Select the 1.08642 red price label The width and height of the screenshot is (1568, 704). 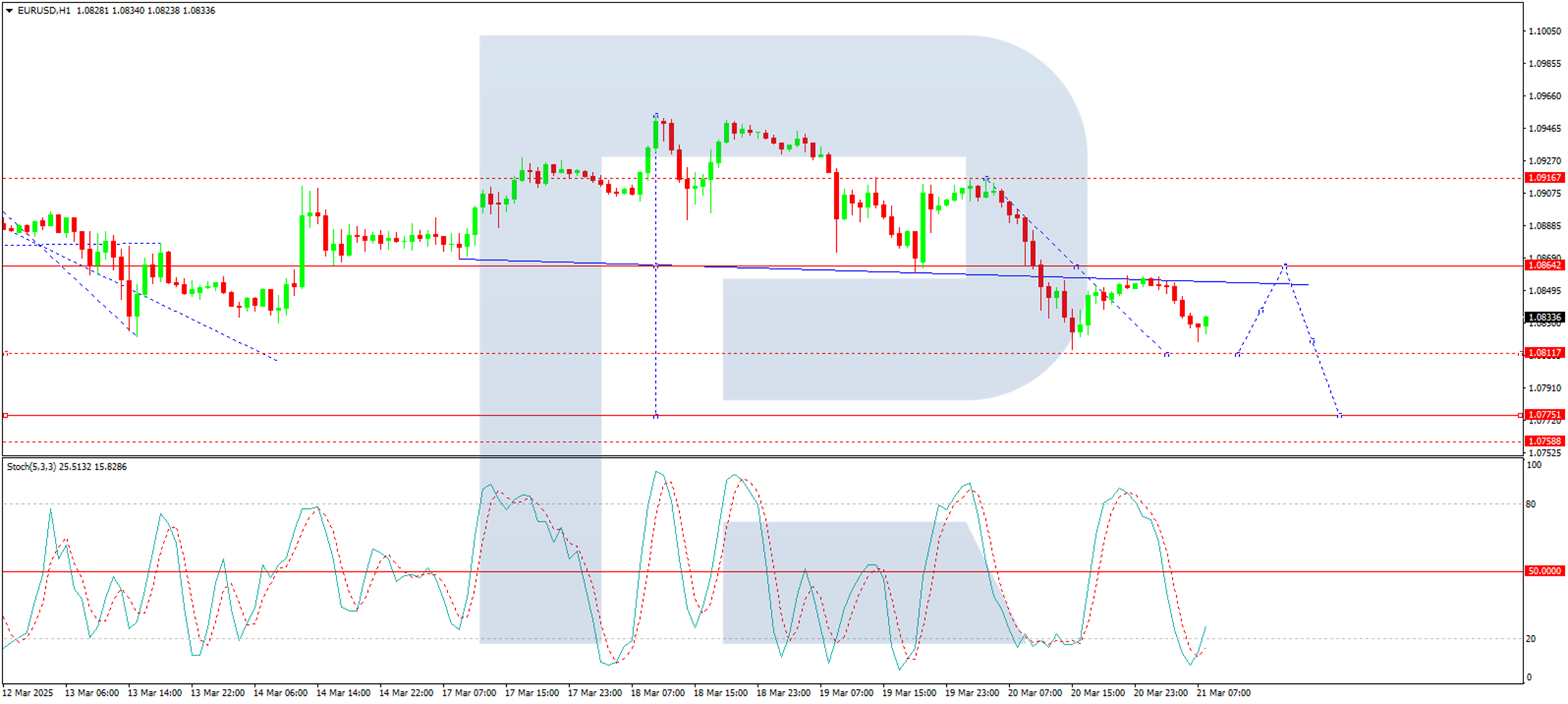[1544, 265]
